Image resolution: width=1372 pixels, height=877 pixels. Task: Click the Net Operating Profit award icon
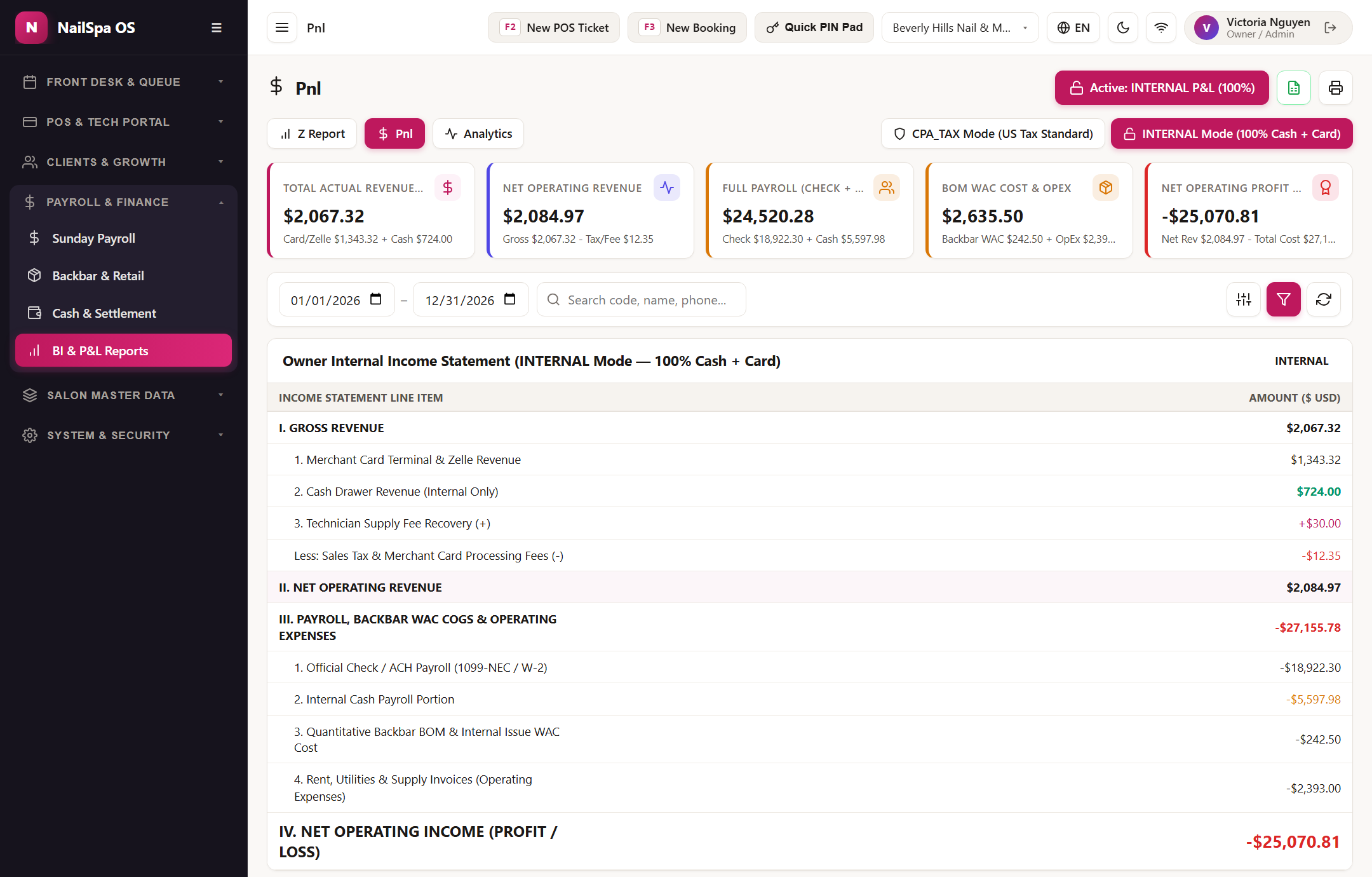coord(1326,187)
